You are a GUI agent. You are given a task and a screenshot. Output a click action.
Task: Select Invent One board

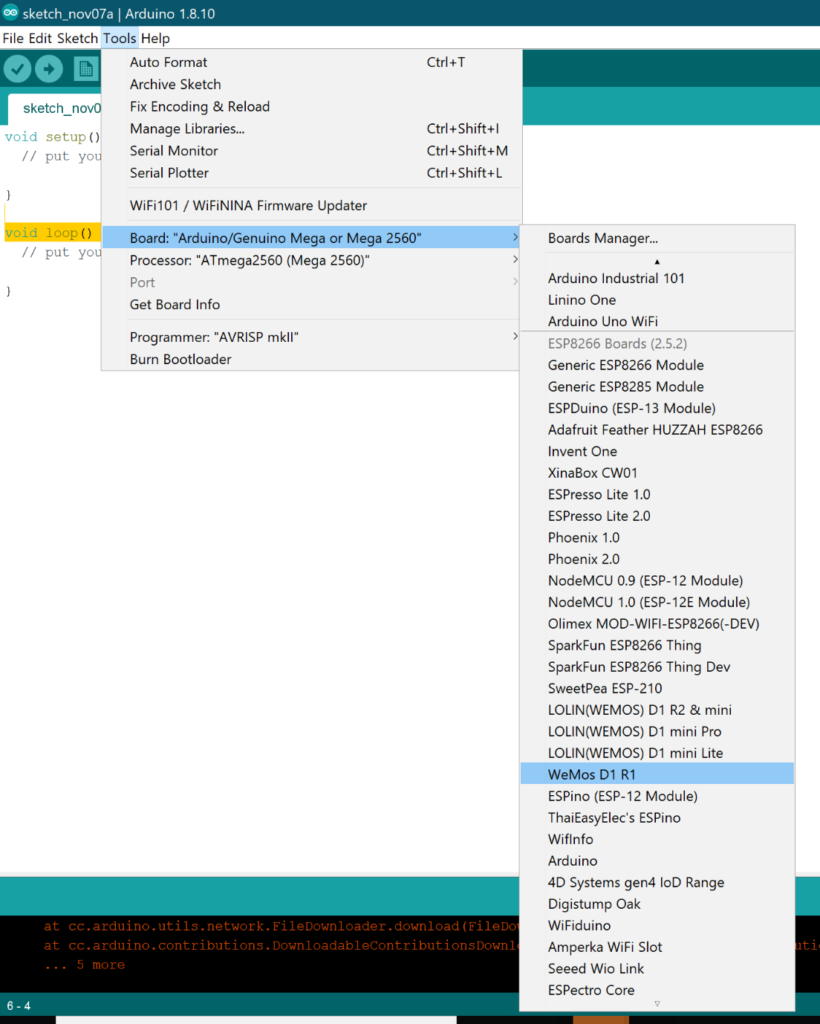click(x=657, y=451)
